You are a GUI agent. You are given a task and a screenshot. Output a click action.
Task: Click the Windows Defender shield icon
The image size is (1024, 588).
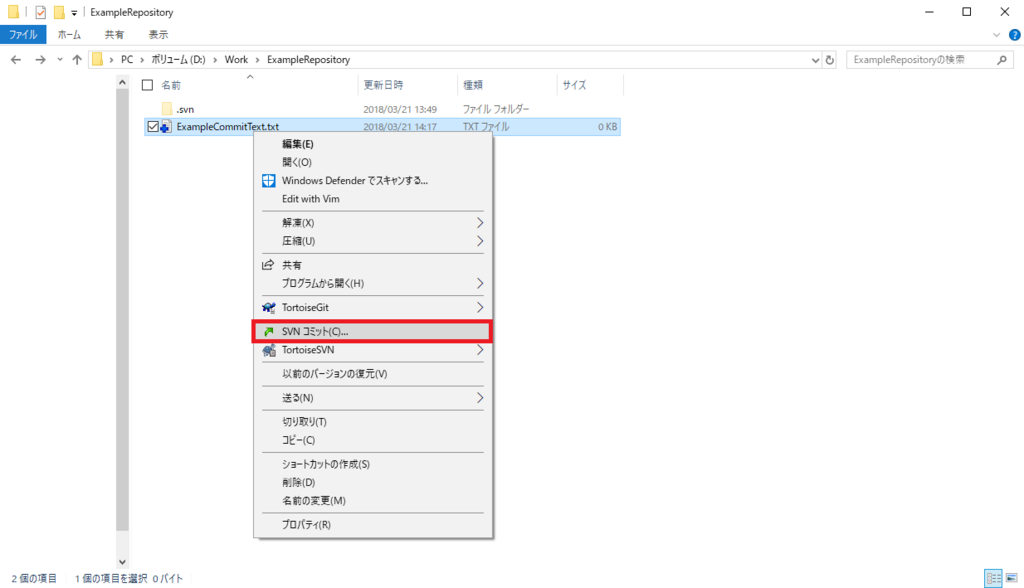tap(268, 180)
